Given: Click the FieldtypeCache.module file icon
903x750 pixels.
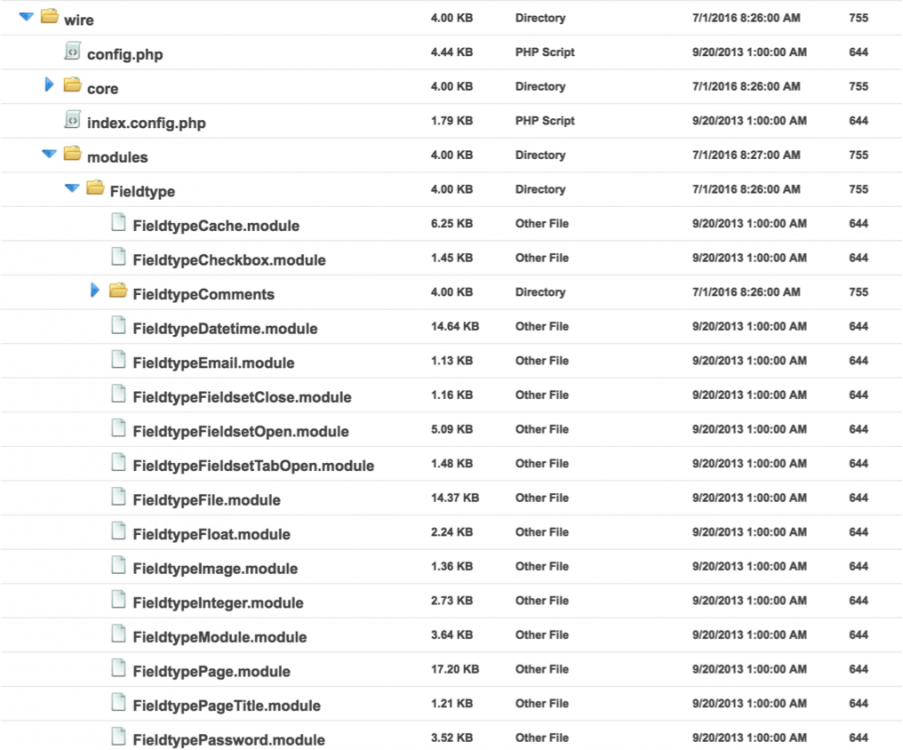Looking at the screenshot, I should (118, 224).
